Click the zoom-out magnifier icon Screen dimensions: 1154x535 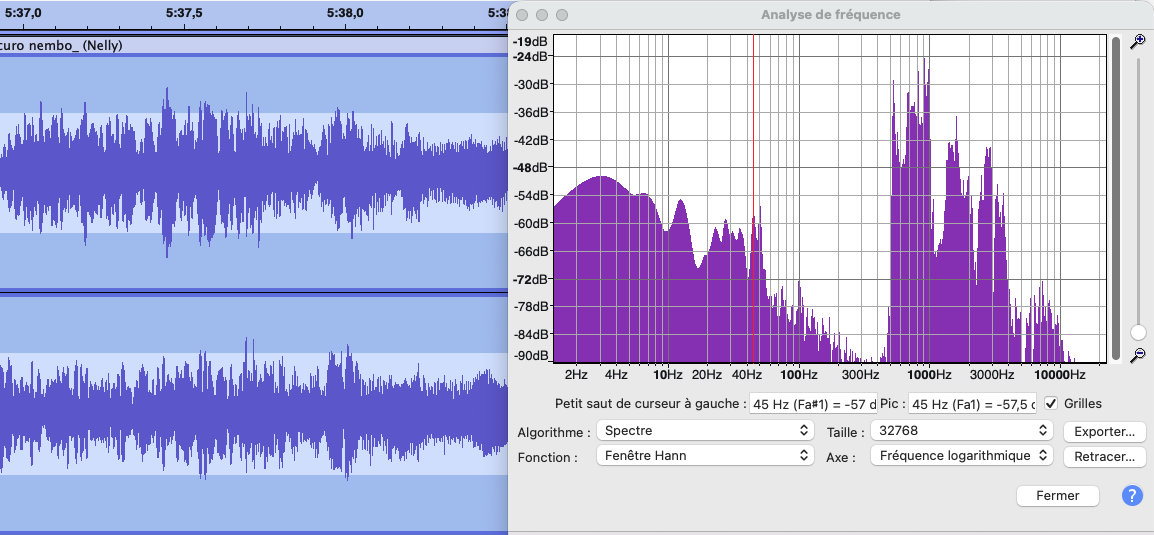point(1139,355)
